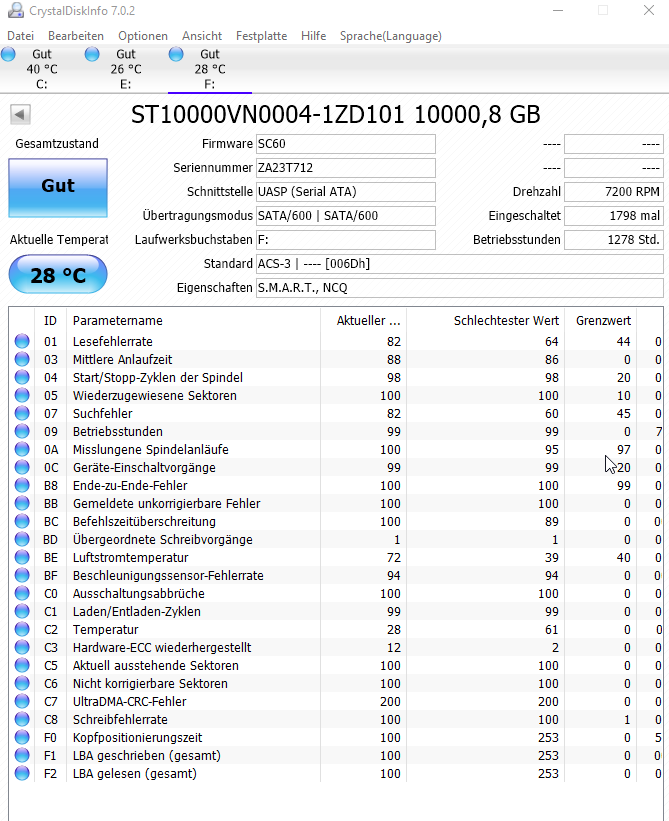
Task: Click the status dot for Befehlszeitüberschreitung
Action: click(x=22, y=522)
